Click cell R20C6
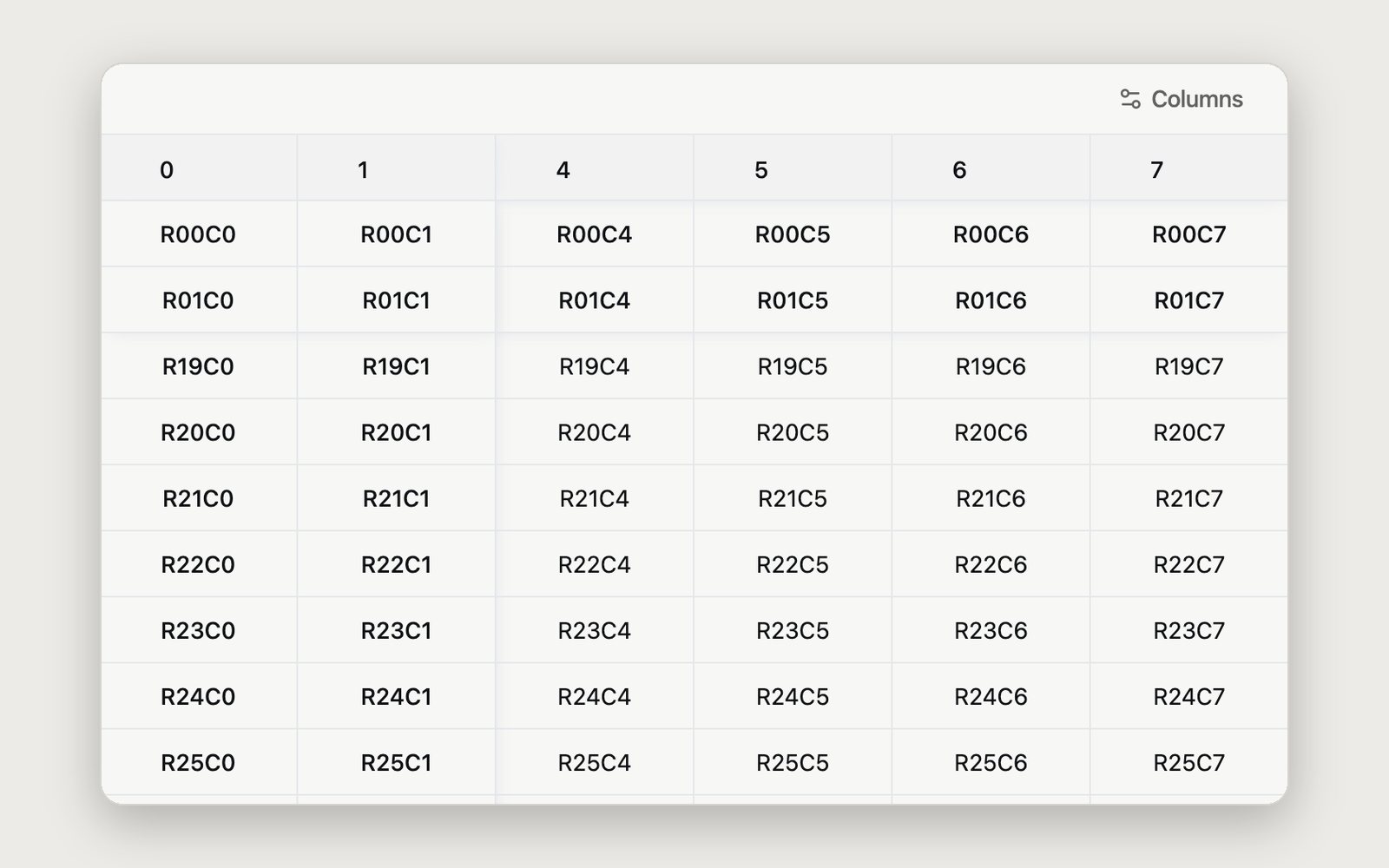The width and height of the screenshot is (1389, 868). 991,432
